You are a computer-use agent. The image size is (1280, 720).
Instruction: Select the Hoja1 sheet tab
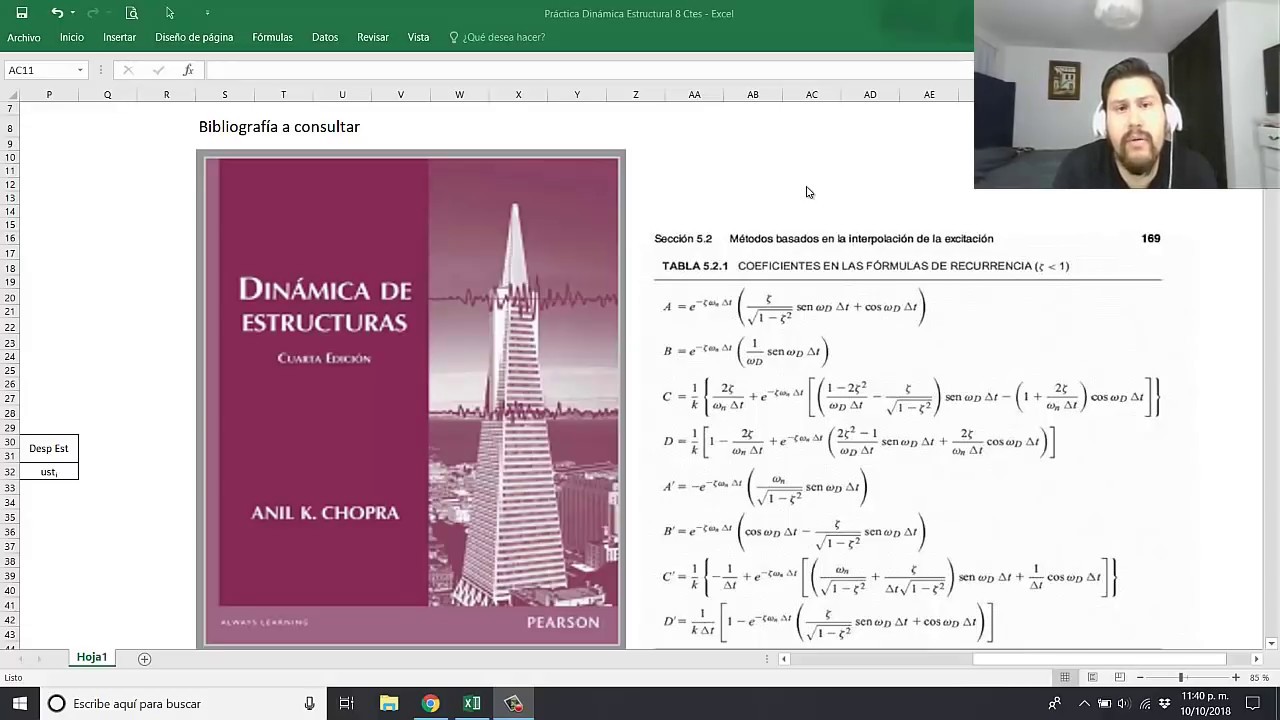(92, 657)
